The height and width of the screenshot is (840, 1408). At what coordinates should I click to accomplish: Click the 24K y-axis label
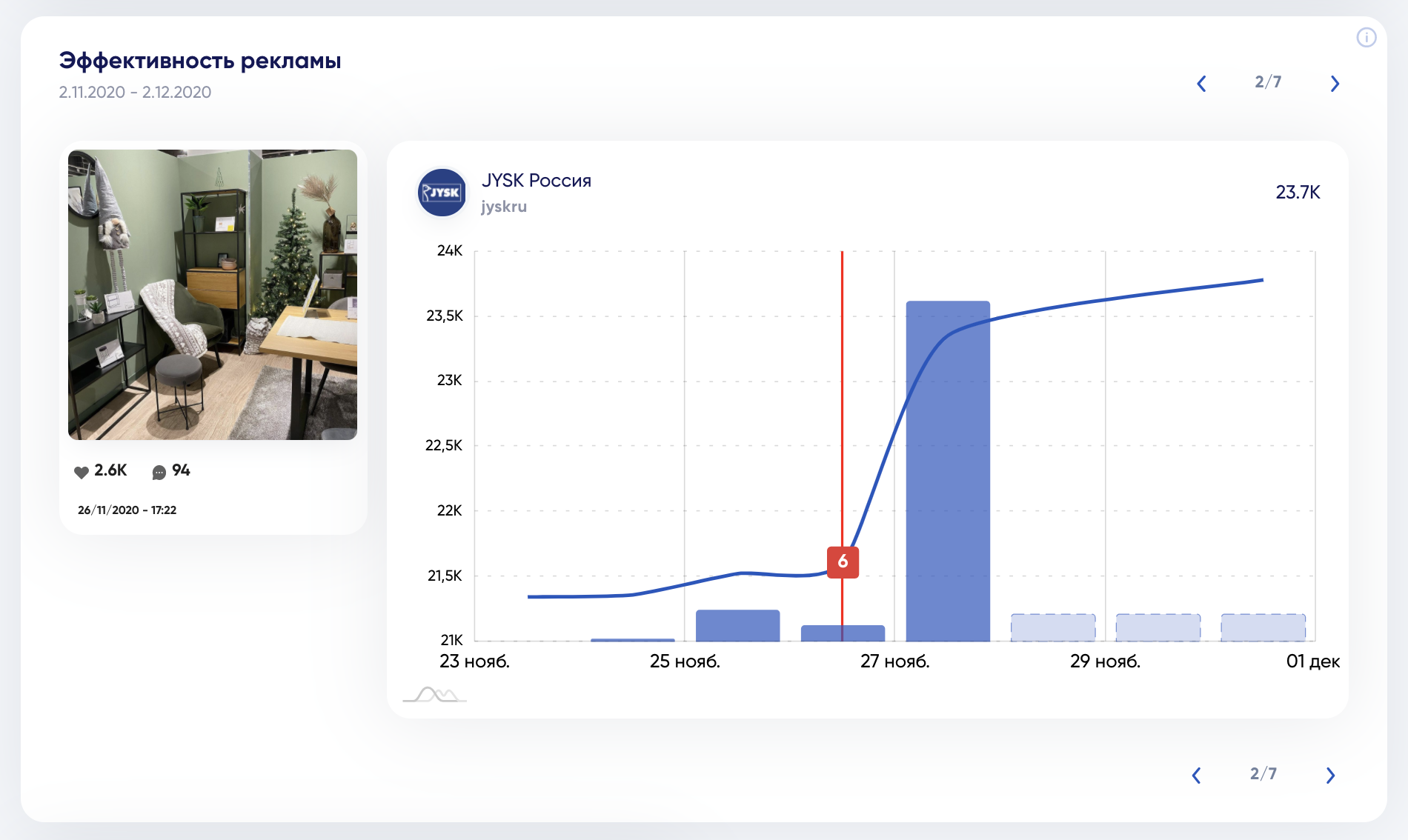(450, 250)
